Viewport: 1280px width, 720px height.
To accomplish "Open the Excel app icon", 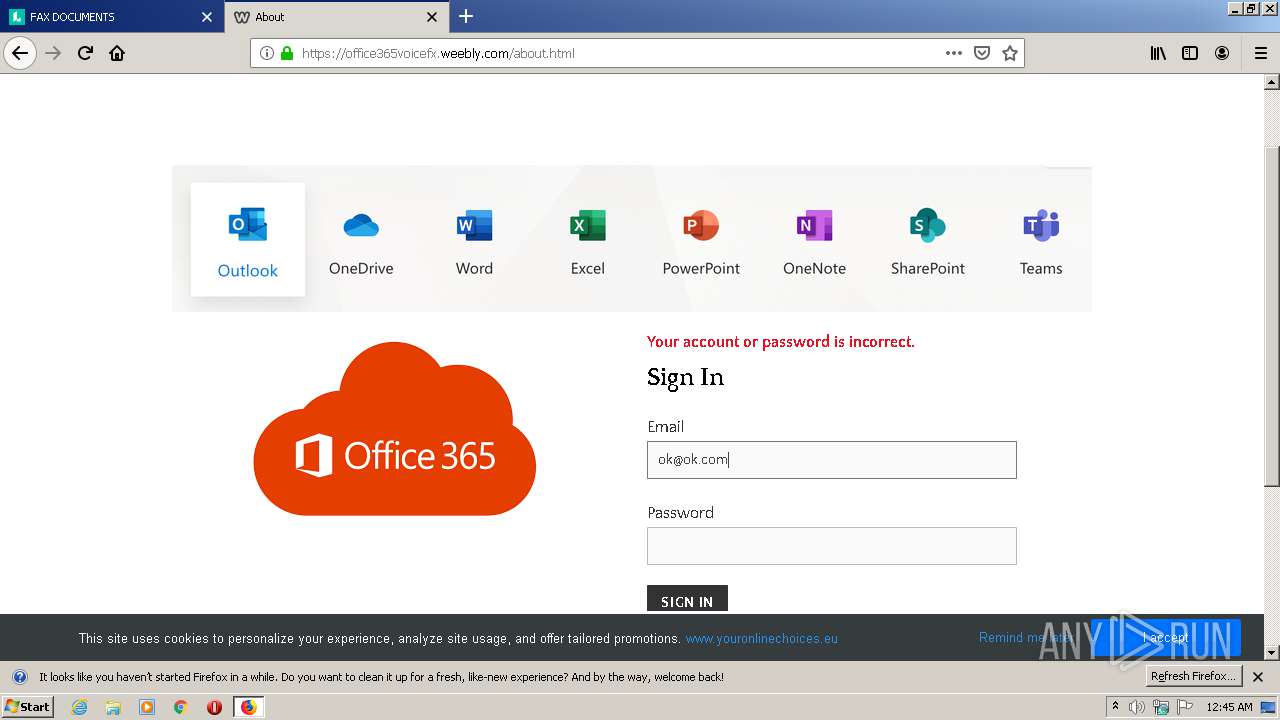I will pos(588,240).
